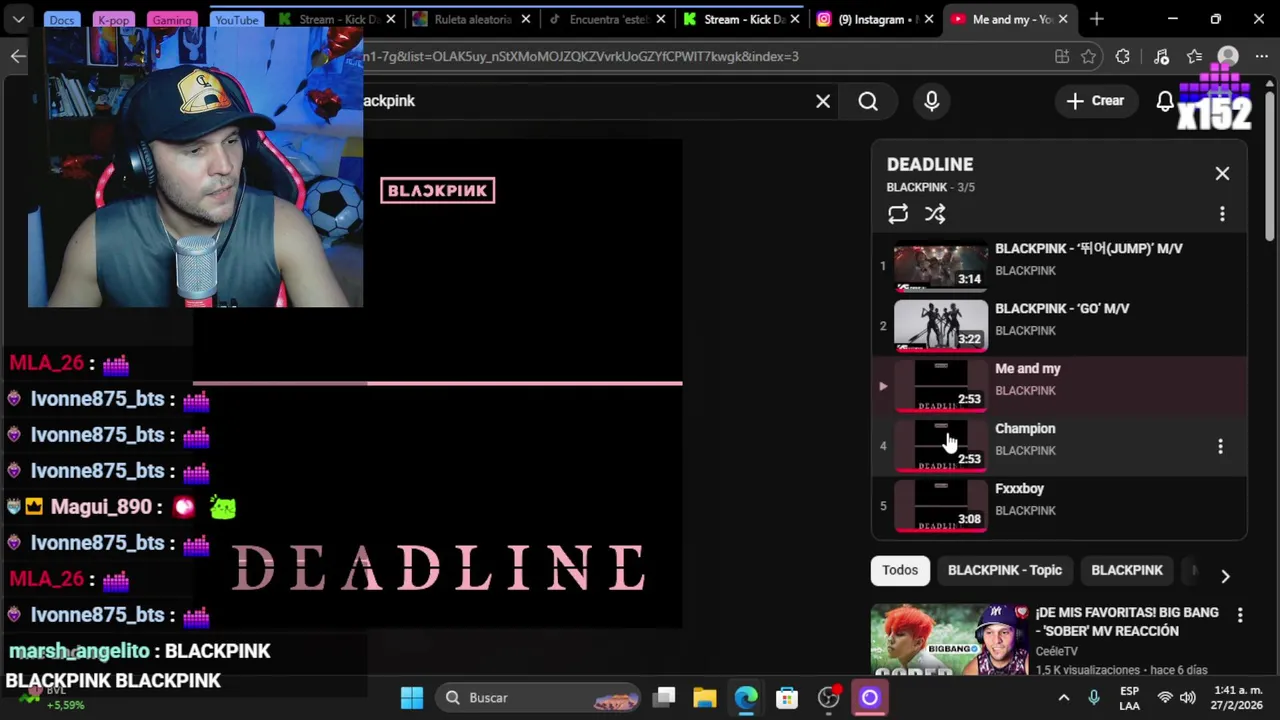Click the system tray microphone icon

[x=1094, y=698]
